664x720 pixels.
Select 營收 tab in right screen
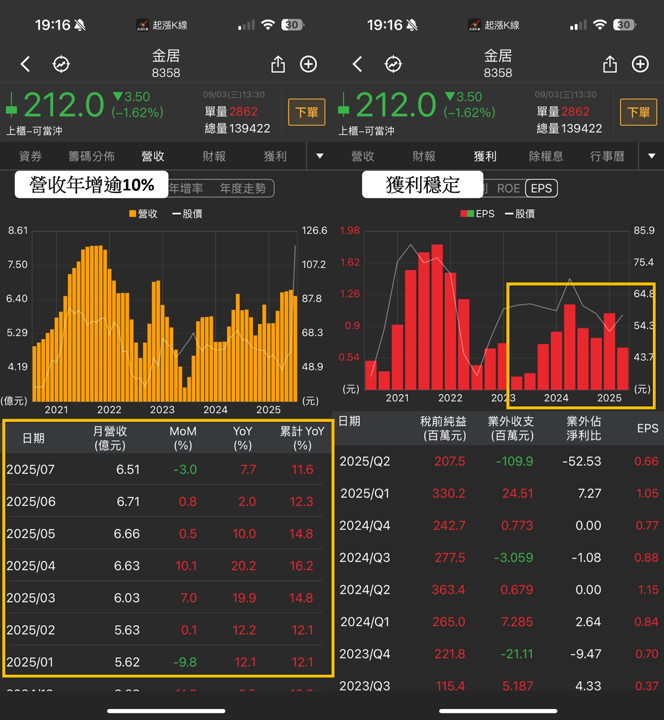[363, 156]
